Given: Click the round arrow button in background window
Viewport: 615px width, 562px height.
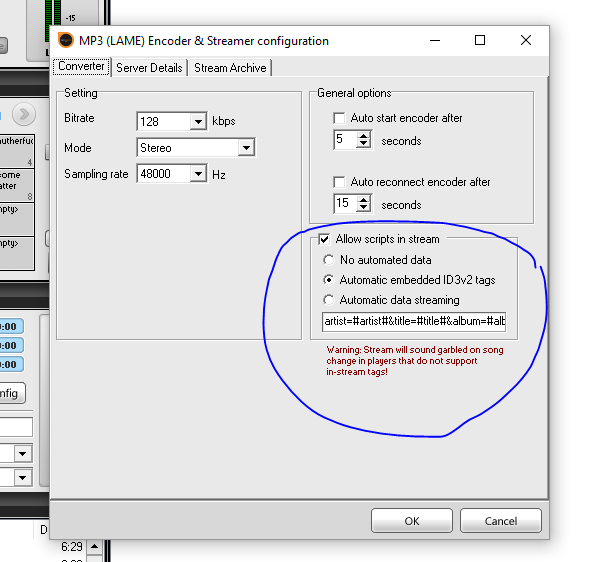Looking at the screenshot, I should coord(24,114).
